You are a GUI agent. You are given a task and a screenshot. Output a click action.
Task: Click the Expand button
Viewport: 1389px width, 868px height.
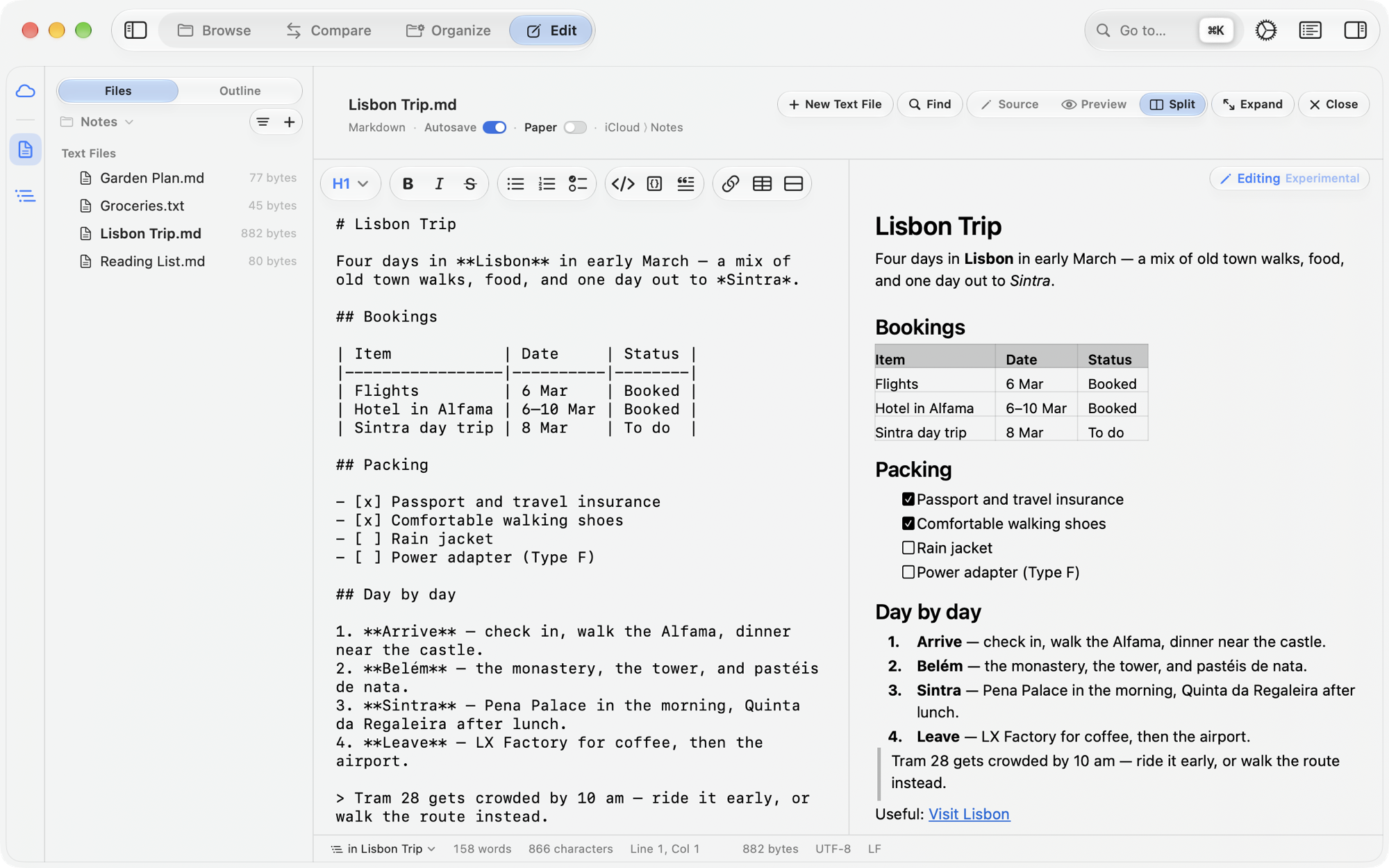pos(1252,104)
